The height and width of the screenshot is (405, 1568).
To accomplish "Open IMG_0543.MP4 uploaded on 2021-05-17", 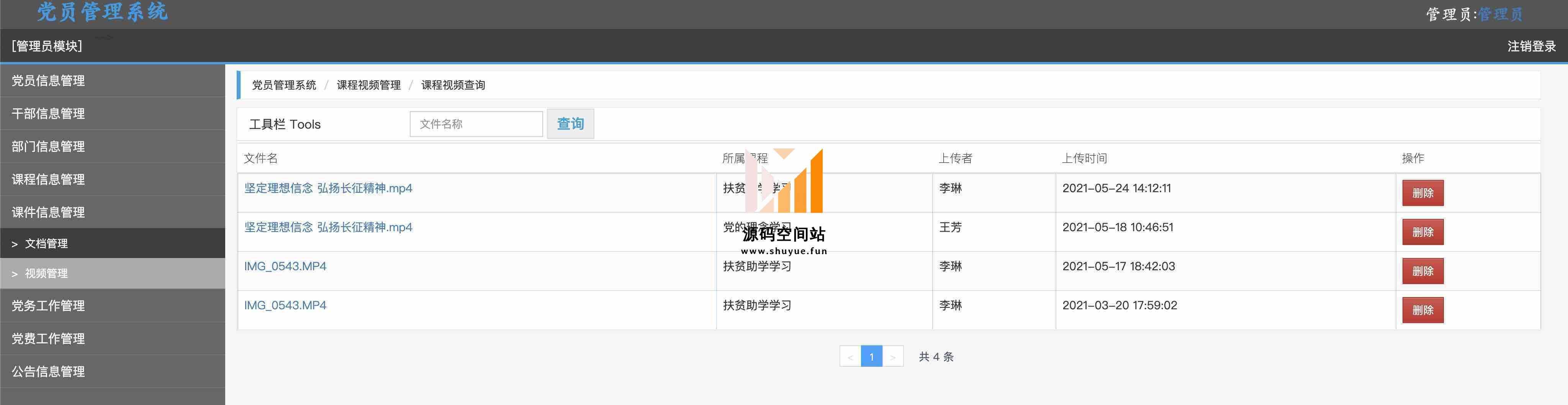I will pyautogui.click(x=285, y=266).
